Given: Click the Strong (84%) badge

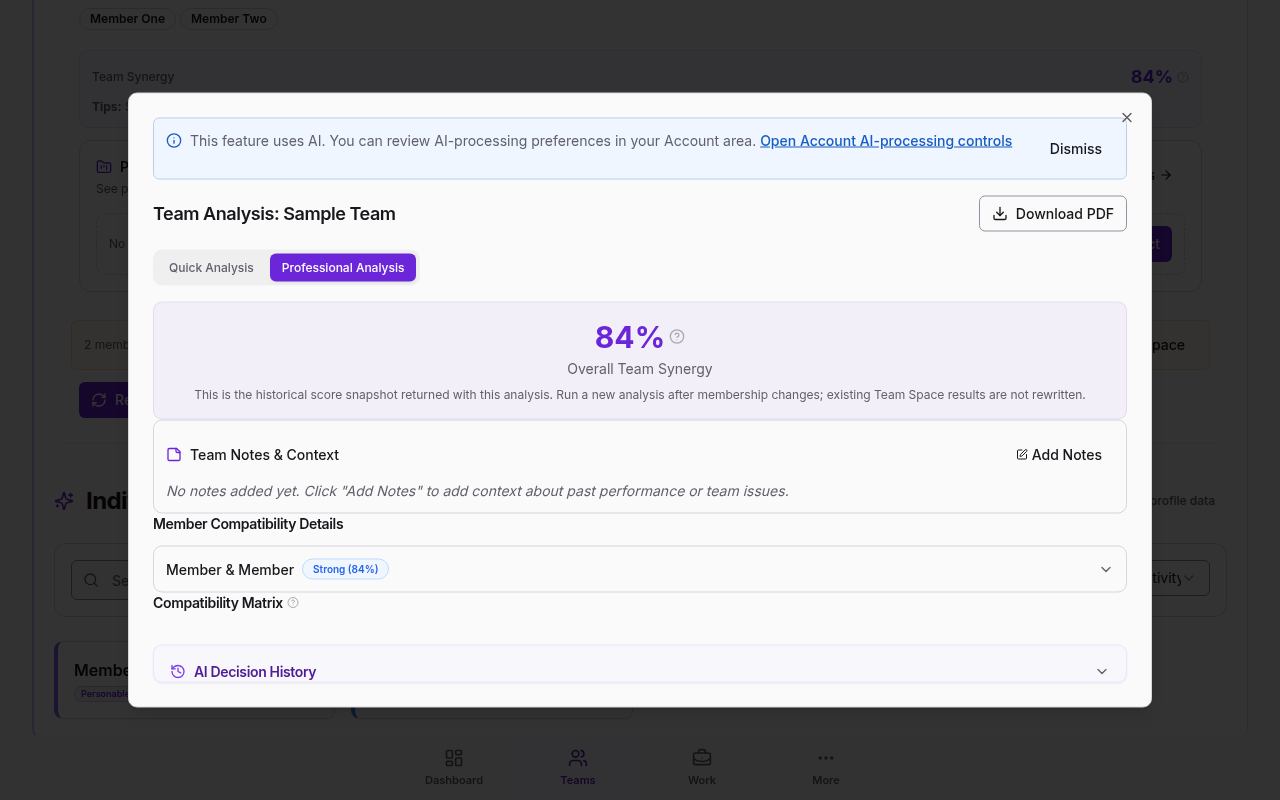Looking at the screenshot, I should 345,569.
